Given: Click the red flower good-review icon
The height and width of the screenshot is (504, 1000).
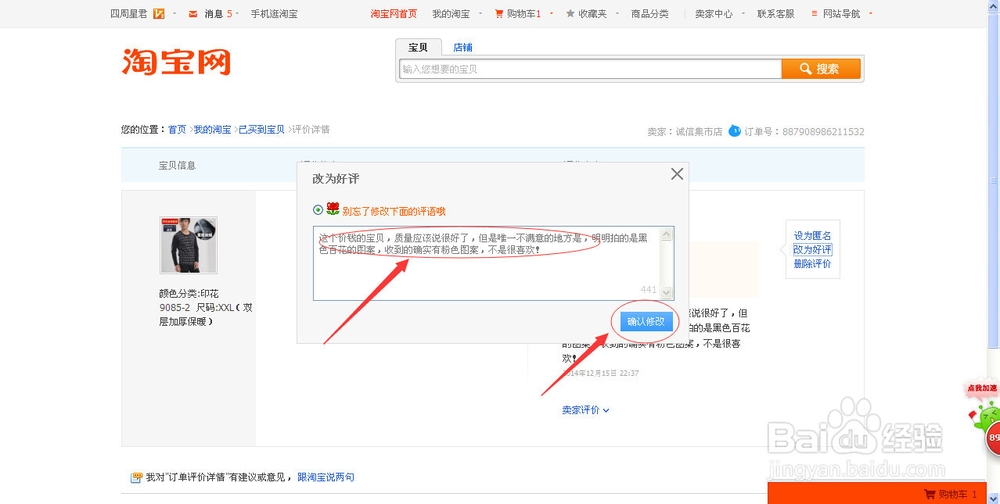Looking at the screenshot, I should coord(333,208).
